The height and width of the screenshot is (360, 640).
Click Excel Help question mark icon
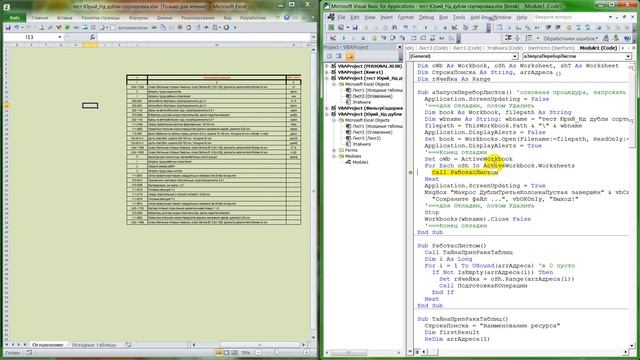click(287, 18)
